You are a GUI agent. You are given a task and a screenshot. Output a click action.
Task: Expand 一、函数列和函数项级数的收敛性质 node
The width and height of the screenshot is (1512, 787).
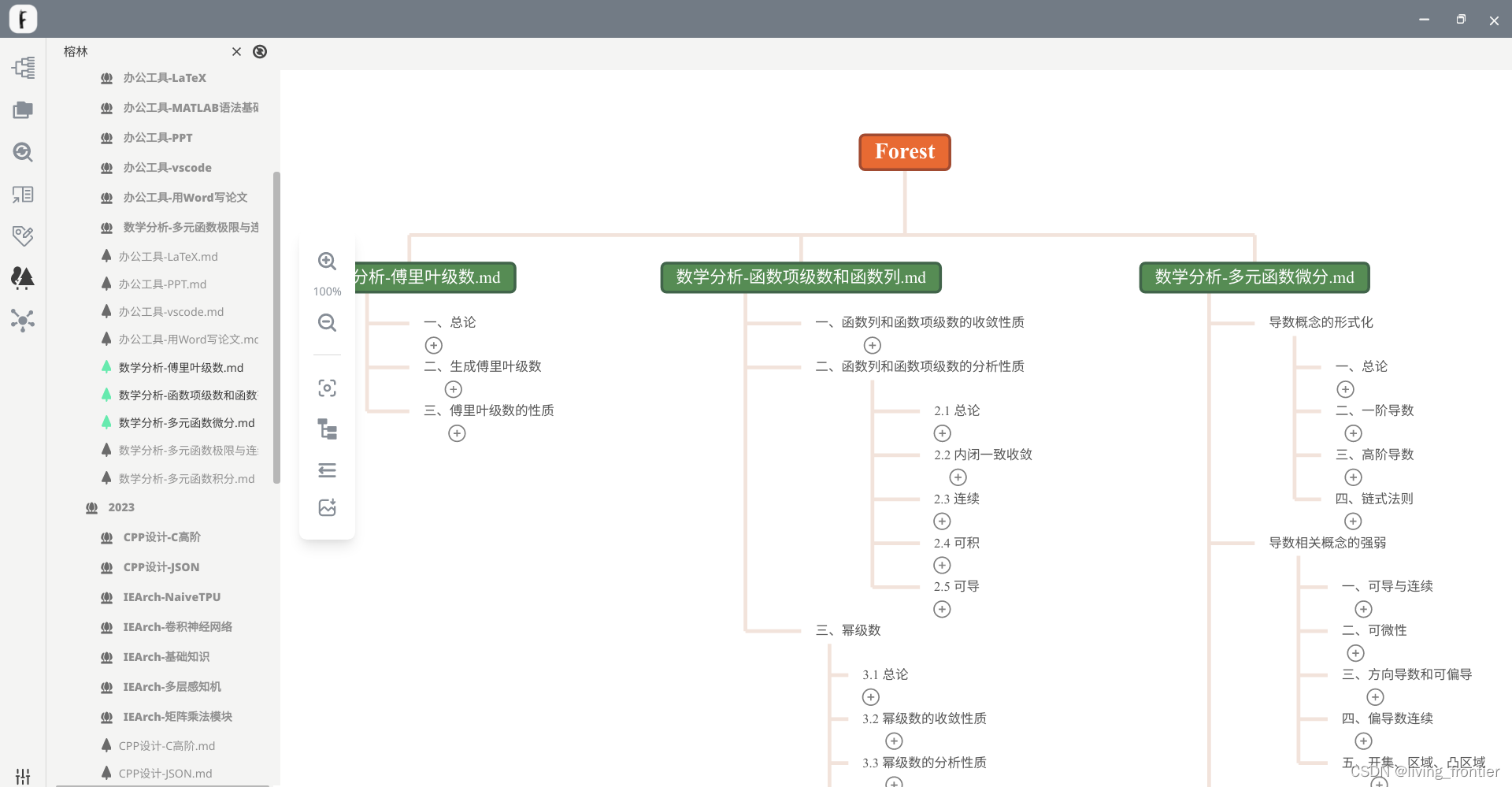click(x=873, y=345)
